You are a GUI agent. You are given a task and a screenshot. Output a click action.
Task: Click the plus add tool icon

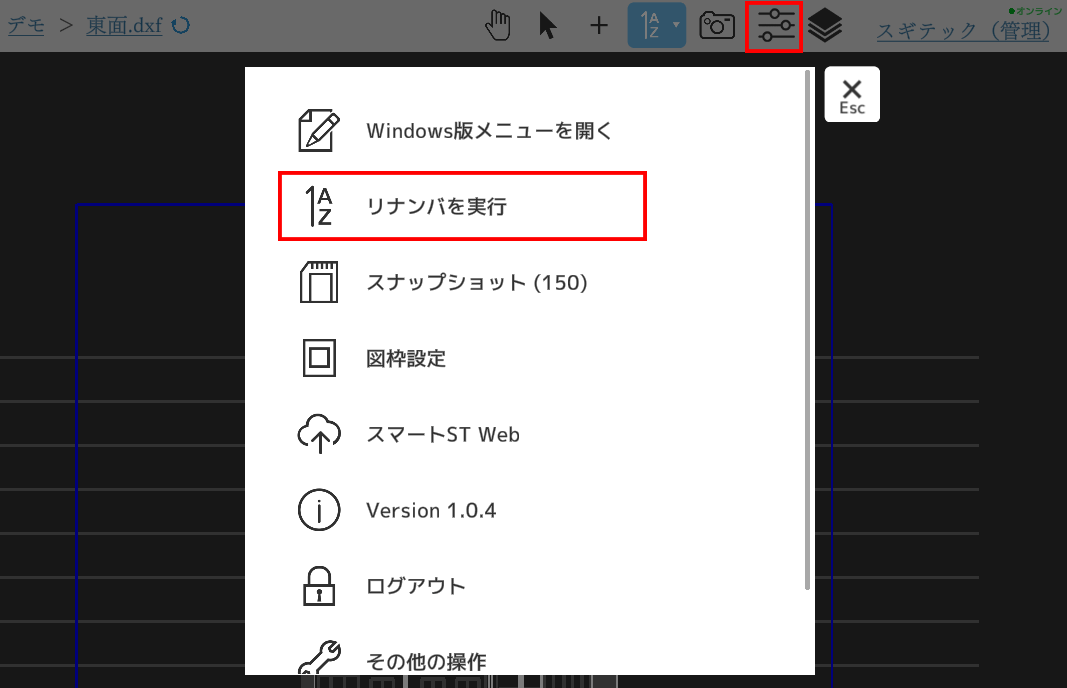[x=598, y=26]
